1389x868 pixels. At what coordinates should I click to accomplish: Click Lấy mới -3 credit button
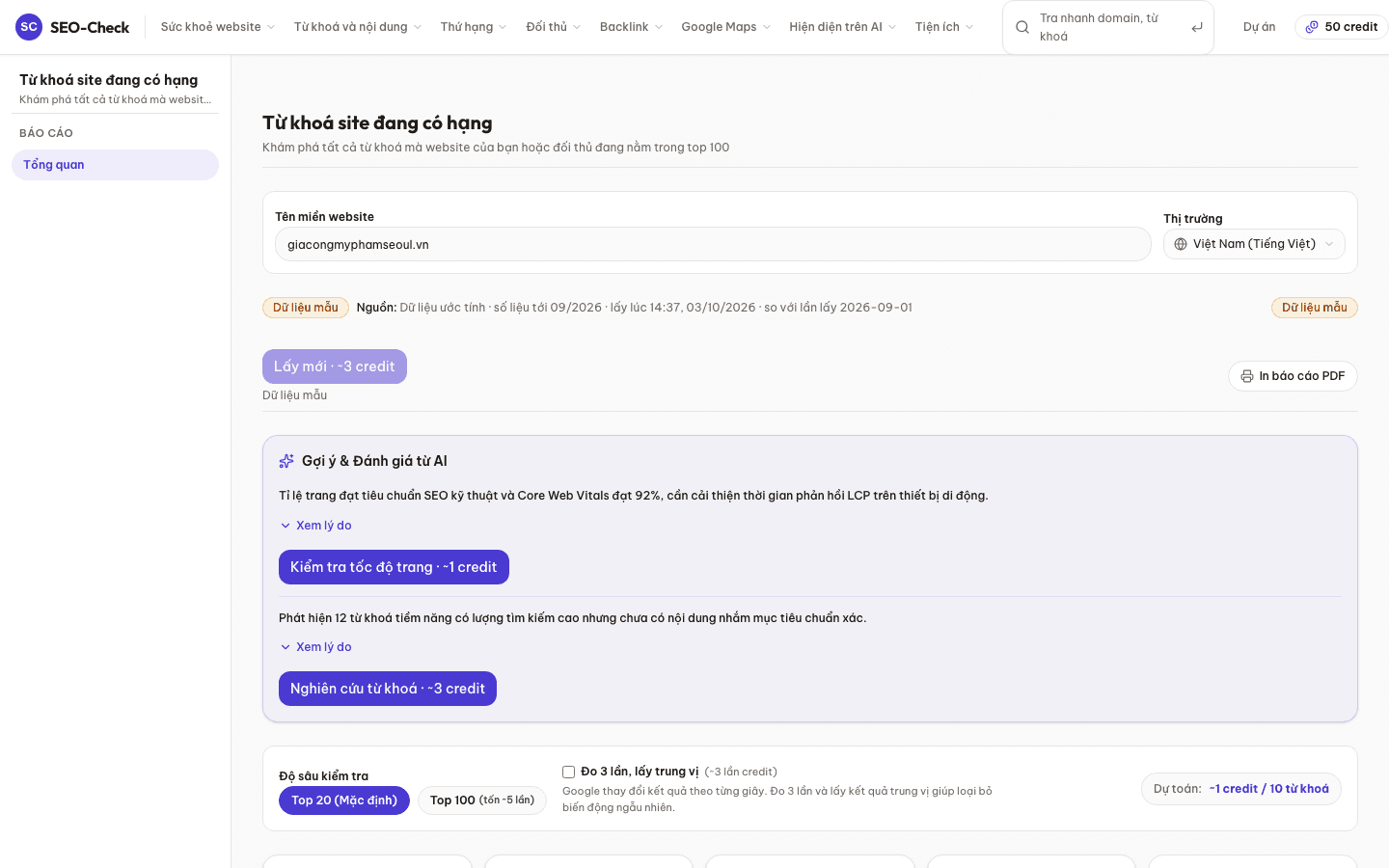pos(335,366)
